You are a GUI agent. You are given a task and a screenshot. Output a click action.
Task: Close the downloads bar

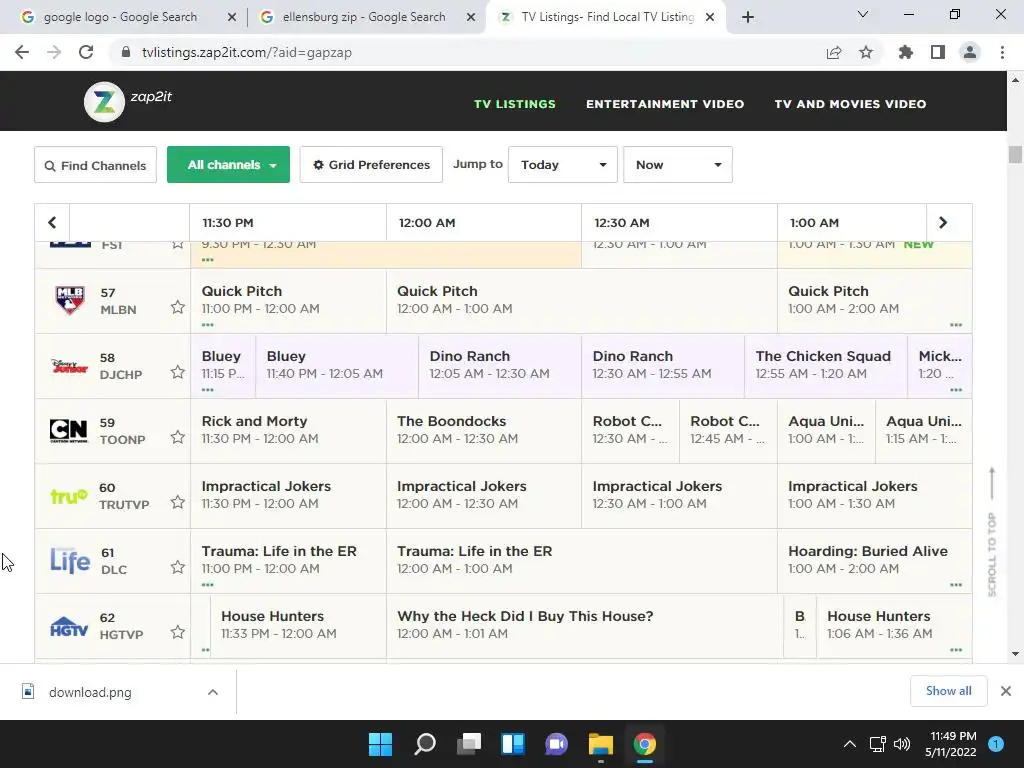[1006, 691]
